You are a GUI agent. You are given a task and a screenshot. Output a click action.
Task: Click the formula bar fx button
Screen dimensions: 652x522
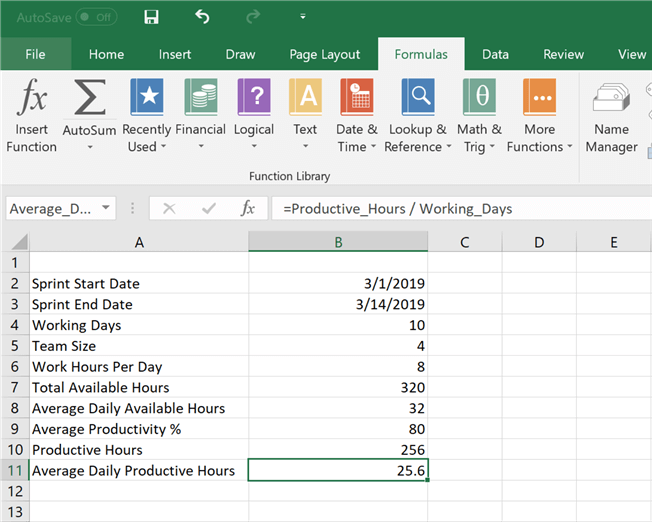coord(247,209)
